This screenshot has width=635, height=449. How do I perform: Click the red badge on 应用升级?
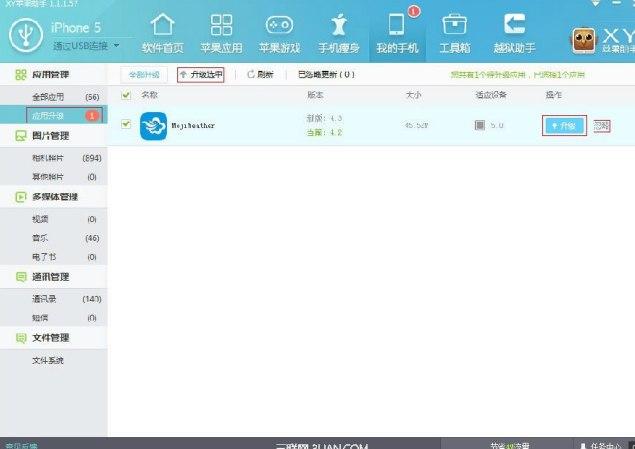click(x=92, y=116)
